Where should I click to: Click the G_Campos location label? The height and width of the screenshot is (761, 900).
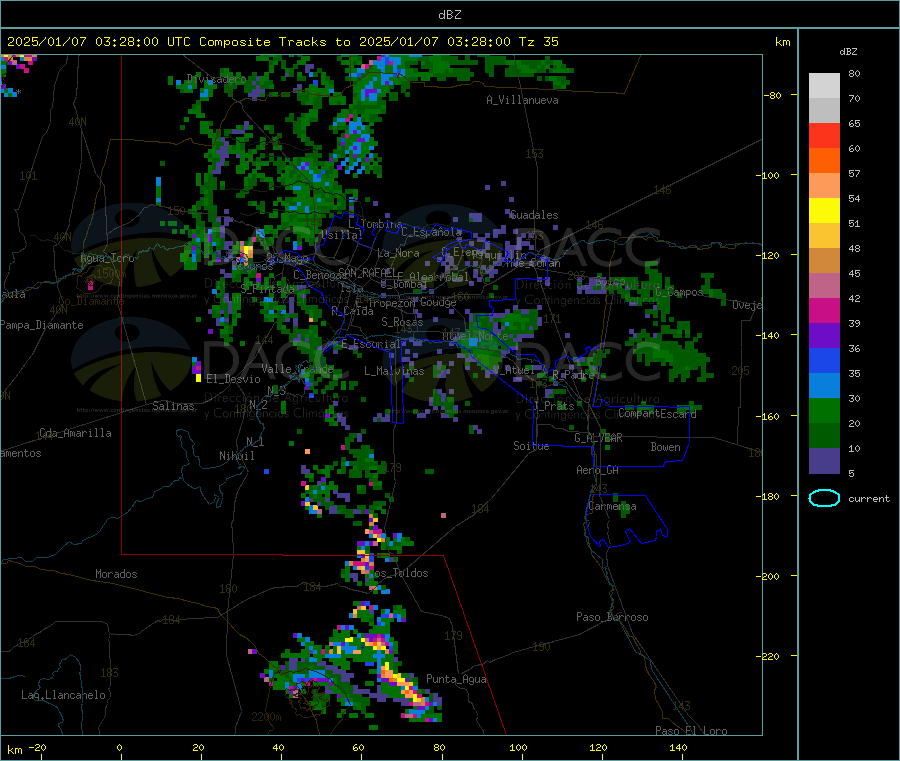(679, 292)
